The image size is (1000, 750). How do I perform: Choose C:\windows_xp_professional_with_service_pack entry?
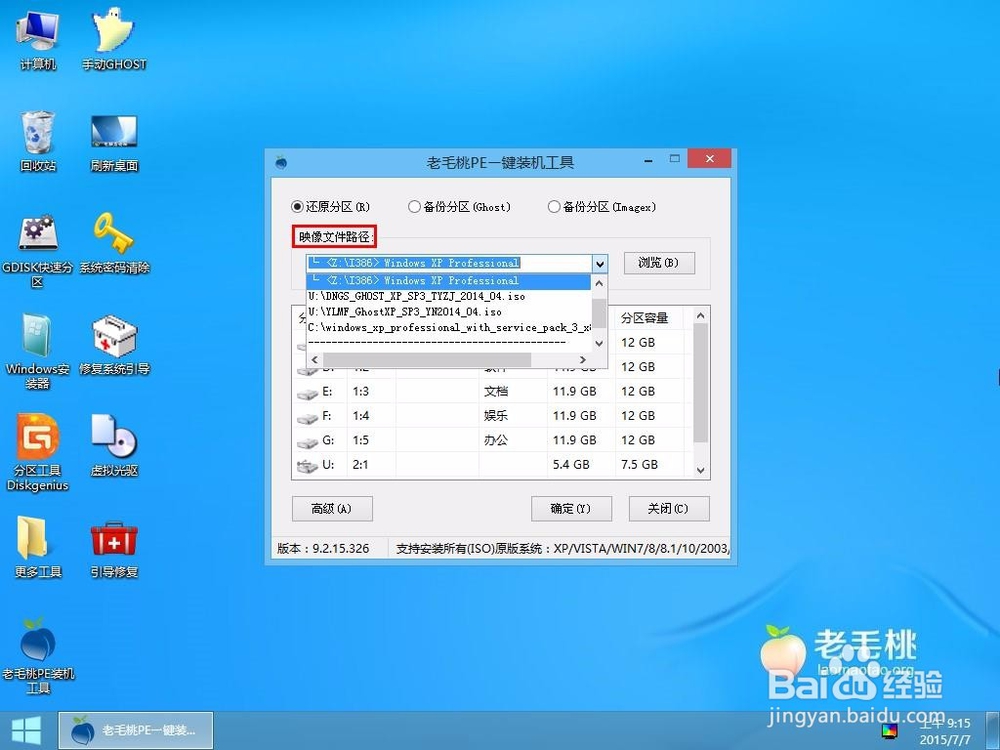pos(449,328)
